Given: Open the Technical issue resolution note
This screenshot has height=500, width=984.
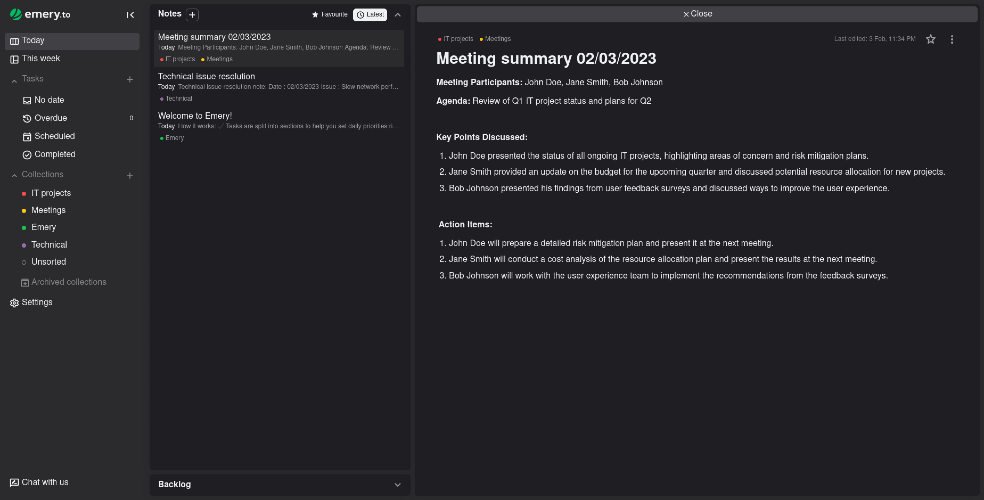Looking at the screenshot, I should tap(206, 76).
